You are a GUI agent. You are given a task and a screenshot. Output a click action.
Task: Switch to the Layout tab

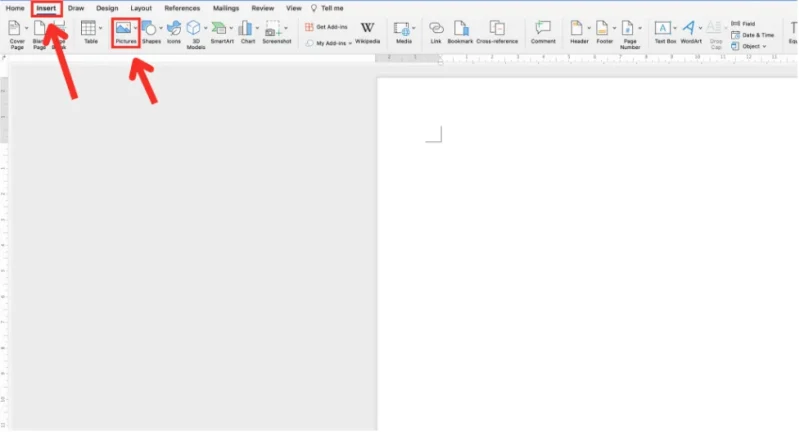click(141, 7)
